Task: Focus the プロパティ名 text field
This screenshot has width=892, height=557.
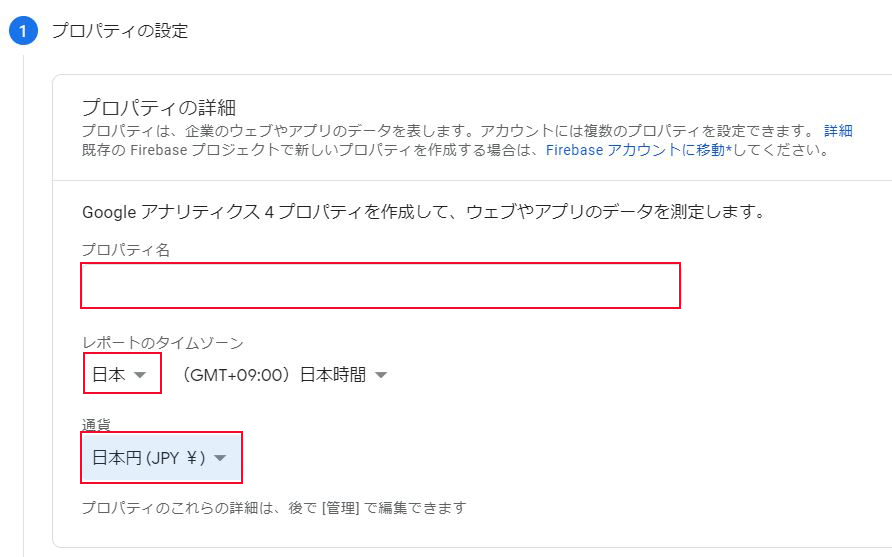Action: [x=380, y=285]
